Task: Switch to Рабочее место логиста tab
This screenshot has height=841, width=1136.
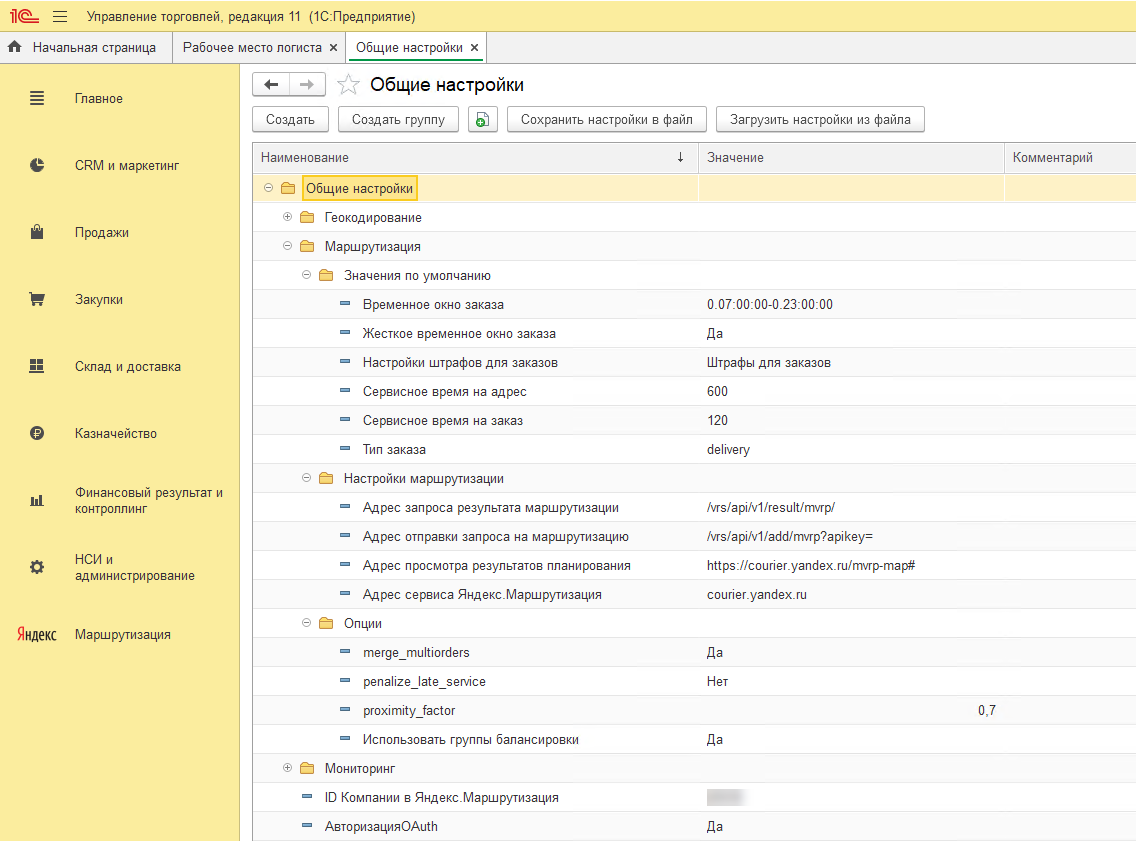Action: click(x=251, y=47)
